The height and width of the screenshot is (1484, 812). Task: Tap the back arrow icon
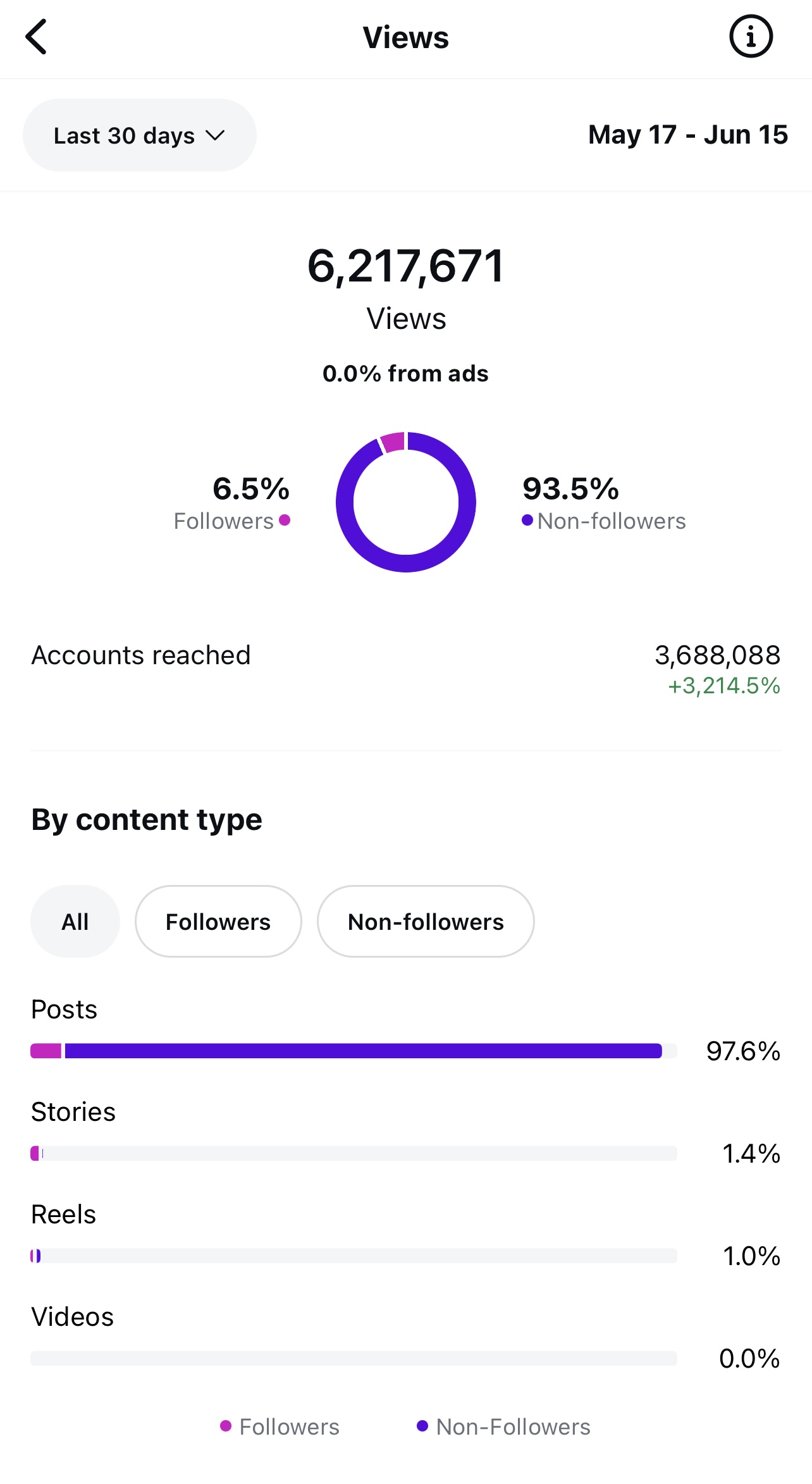click(x=37, y=37)
